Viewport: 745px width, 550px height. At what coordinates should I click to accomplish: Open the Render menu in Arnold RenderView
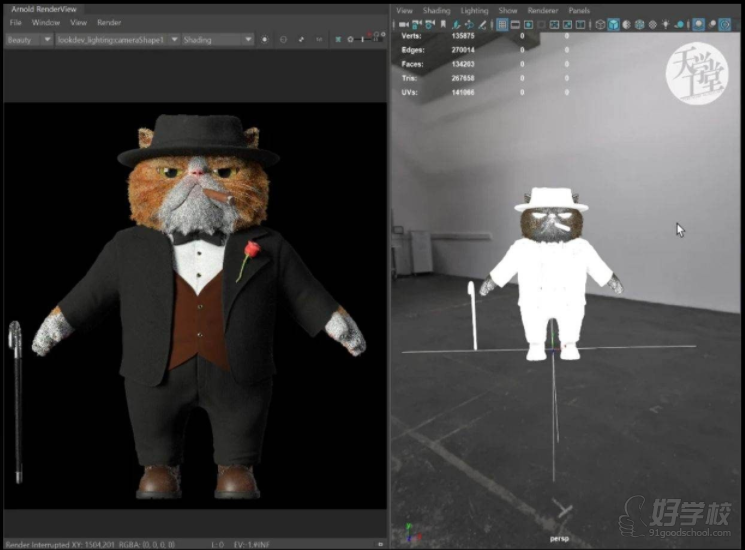pyautogui.click(x=109, y=22)
